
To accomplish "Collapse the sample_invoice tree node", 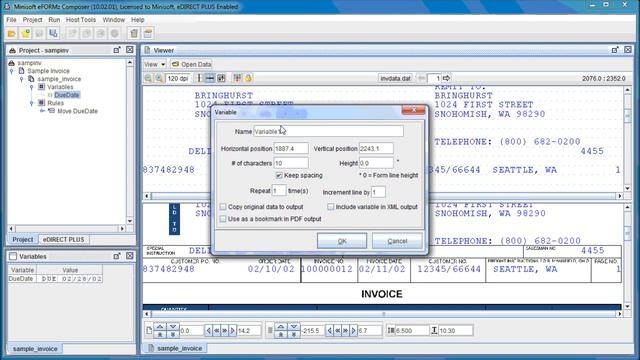I will (22, 79).
